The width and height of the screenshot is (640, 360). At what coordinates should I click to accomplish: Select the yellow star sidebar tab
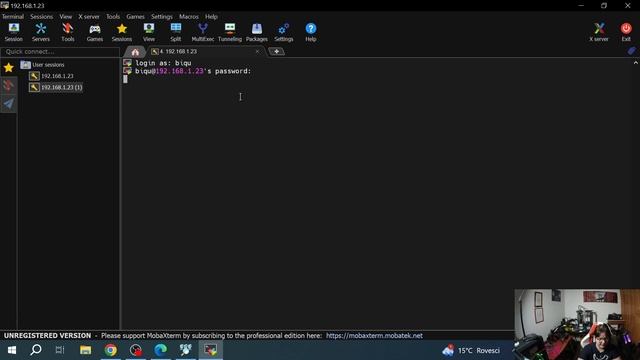click(x=9, y=68)
